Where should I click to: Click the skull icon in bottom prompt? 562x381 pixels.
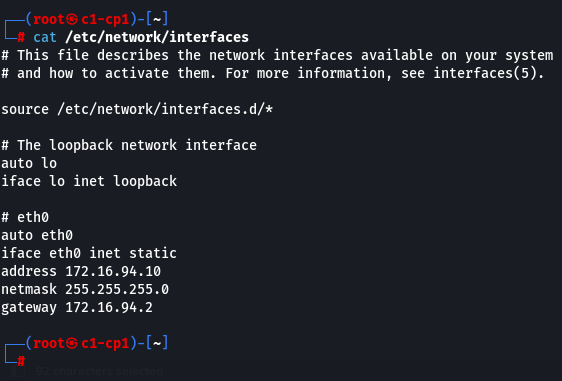pos(72,343)
